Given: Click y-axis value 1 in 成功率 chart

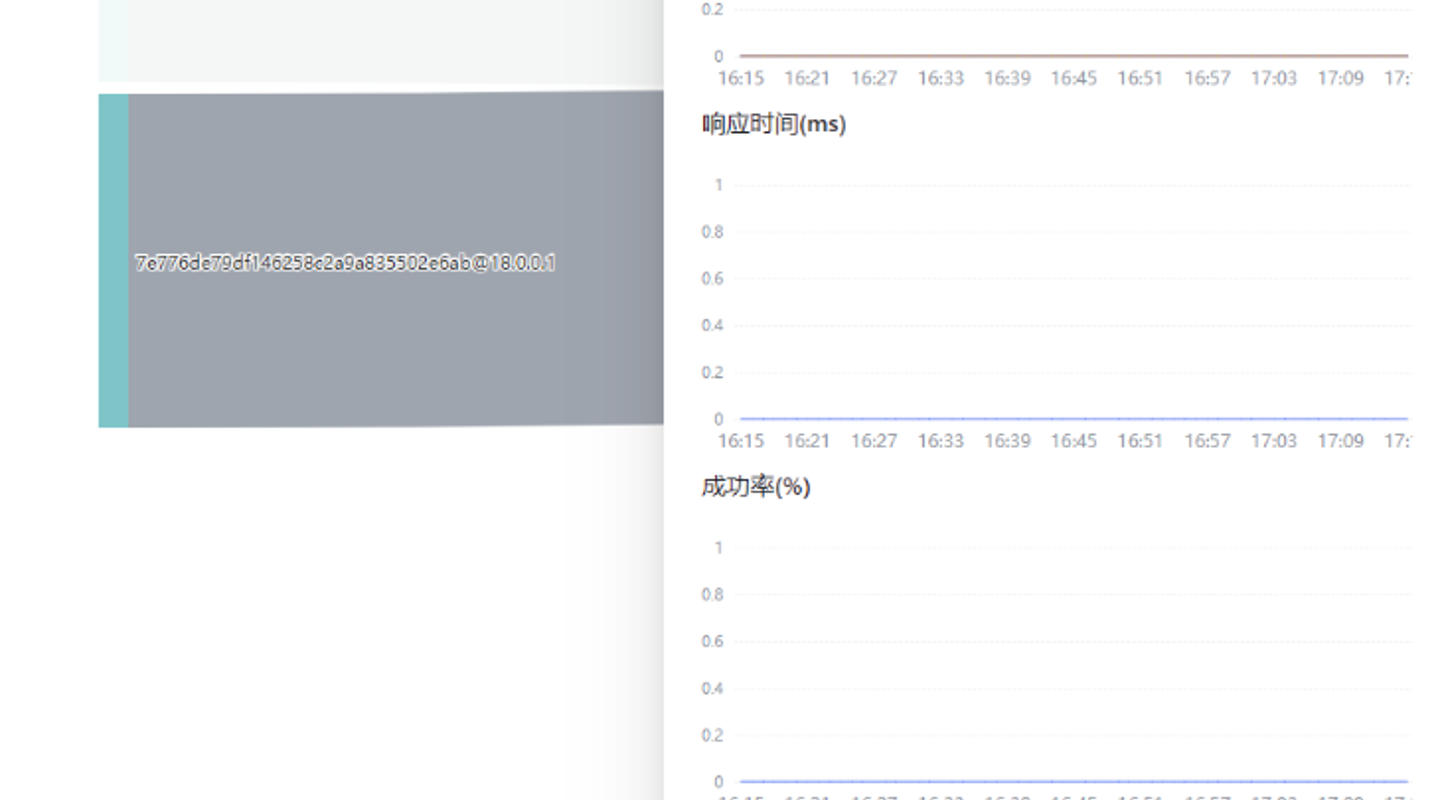Looking at the screenshot, I should pyautogui.click(x=718, y=548).
